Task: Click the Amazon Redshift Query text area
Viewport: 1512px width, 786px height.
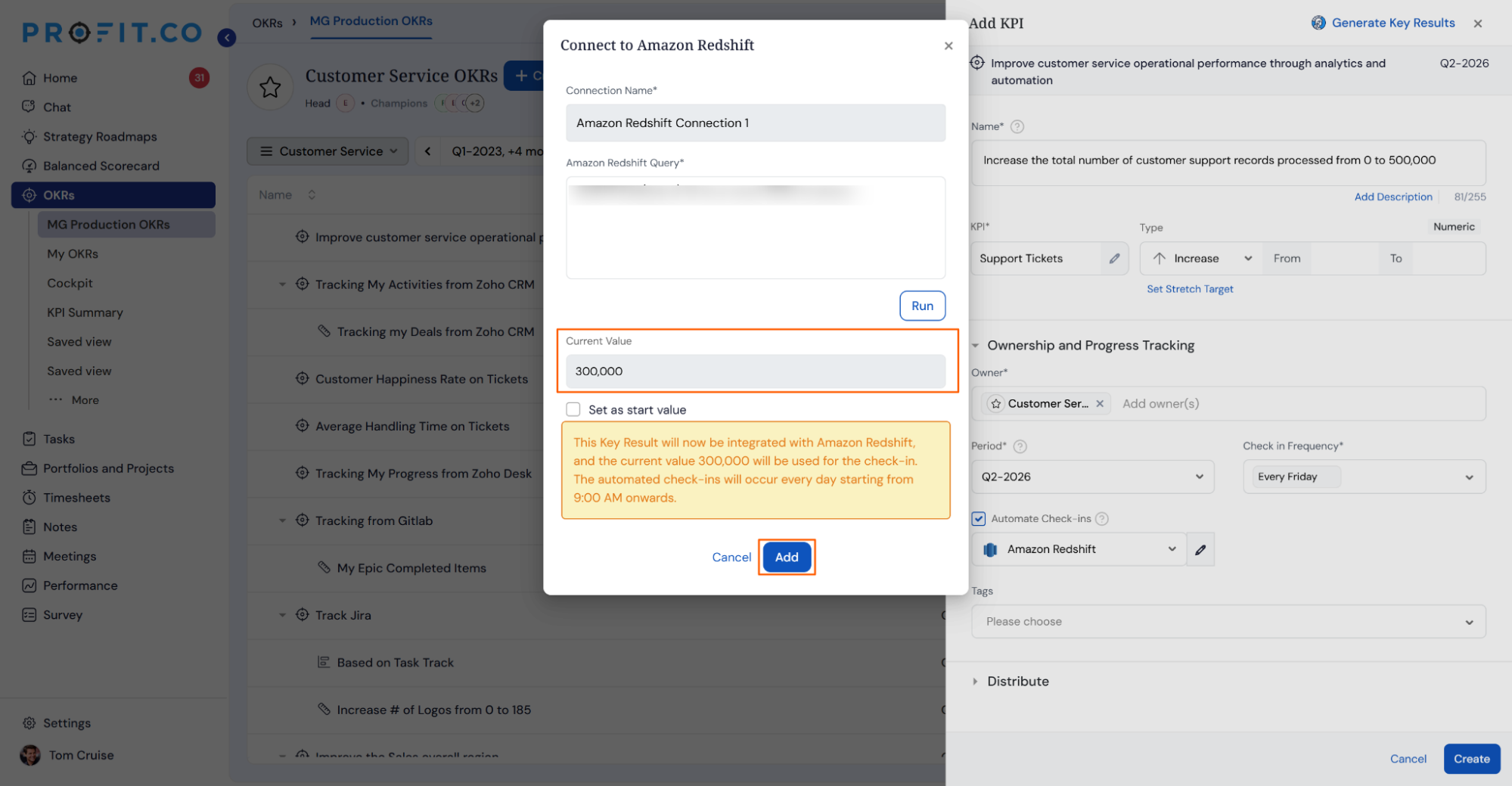Action: pyautogui.click(x=756, y=228)
